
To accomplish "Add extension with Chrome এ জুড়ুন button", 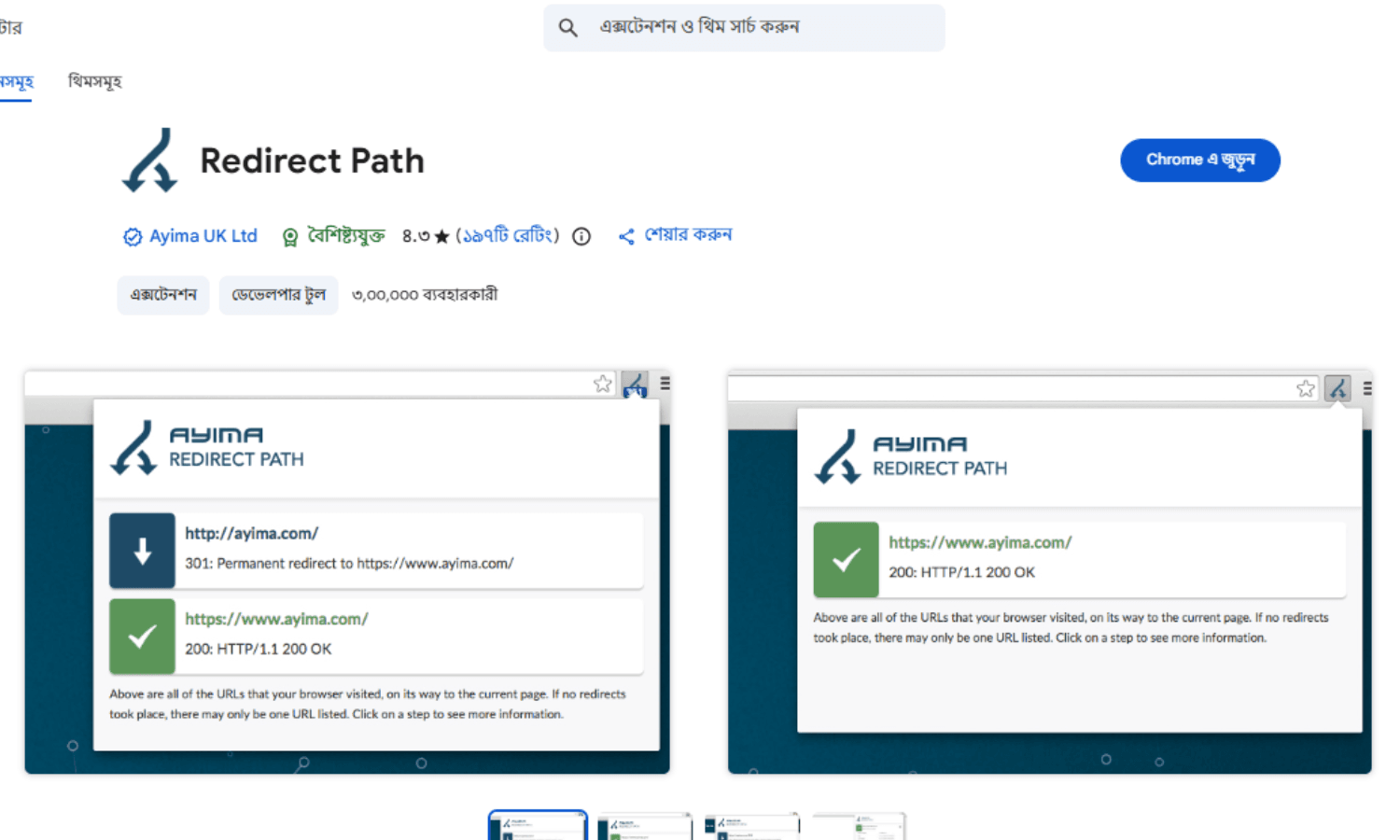I will tap(1199, 160).
